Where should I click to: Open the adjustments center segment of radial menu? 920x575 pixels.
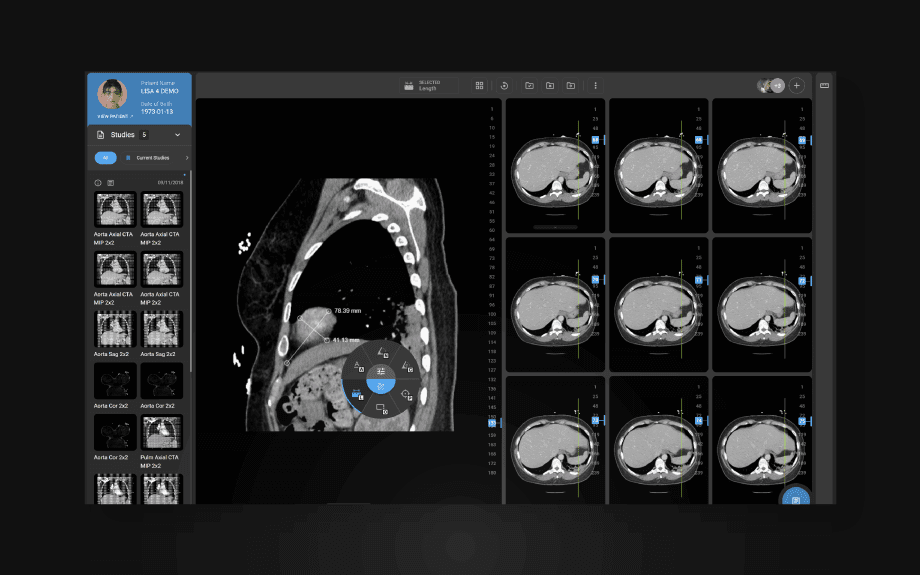(381, 371)
